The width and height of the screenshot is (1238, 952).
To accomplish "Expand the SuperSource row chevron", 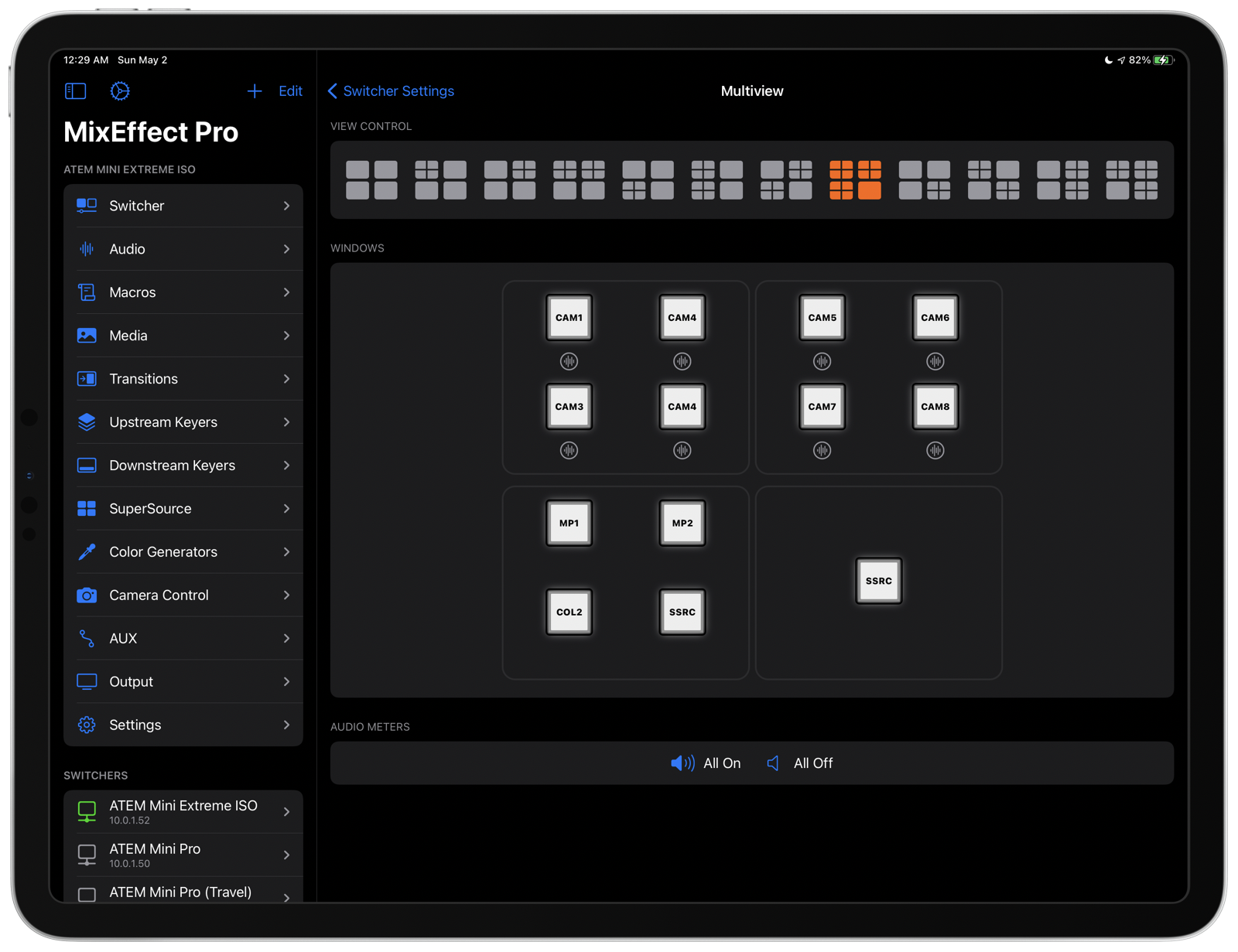I will click(x=286, y=509).
